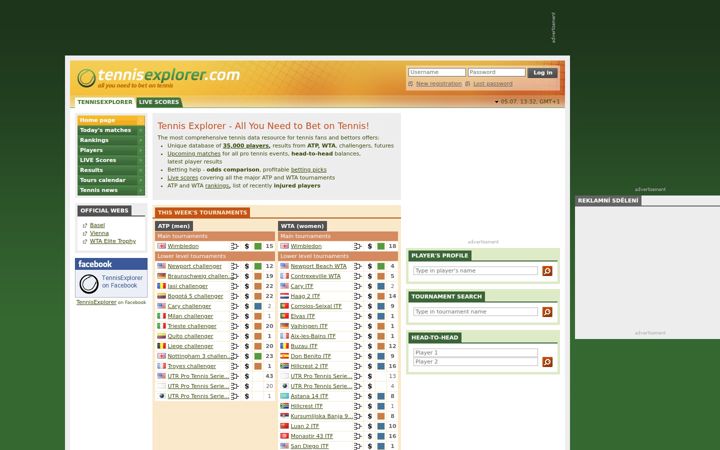Open Tennis news menu item
The image size is (720, 450).
(111, 191)
